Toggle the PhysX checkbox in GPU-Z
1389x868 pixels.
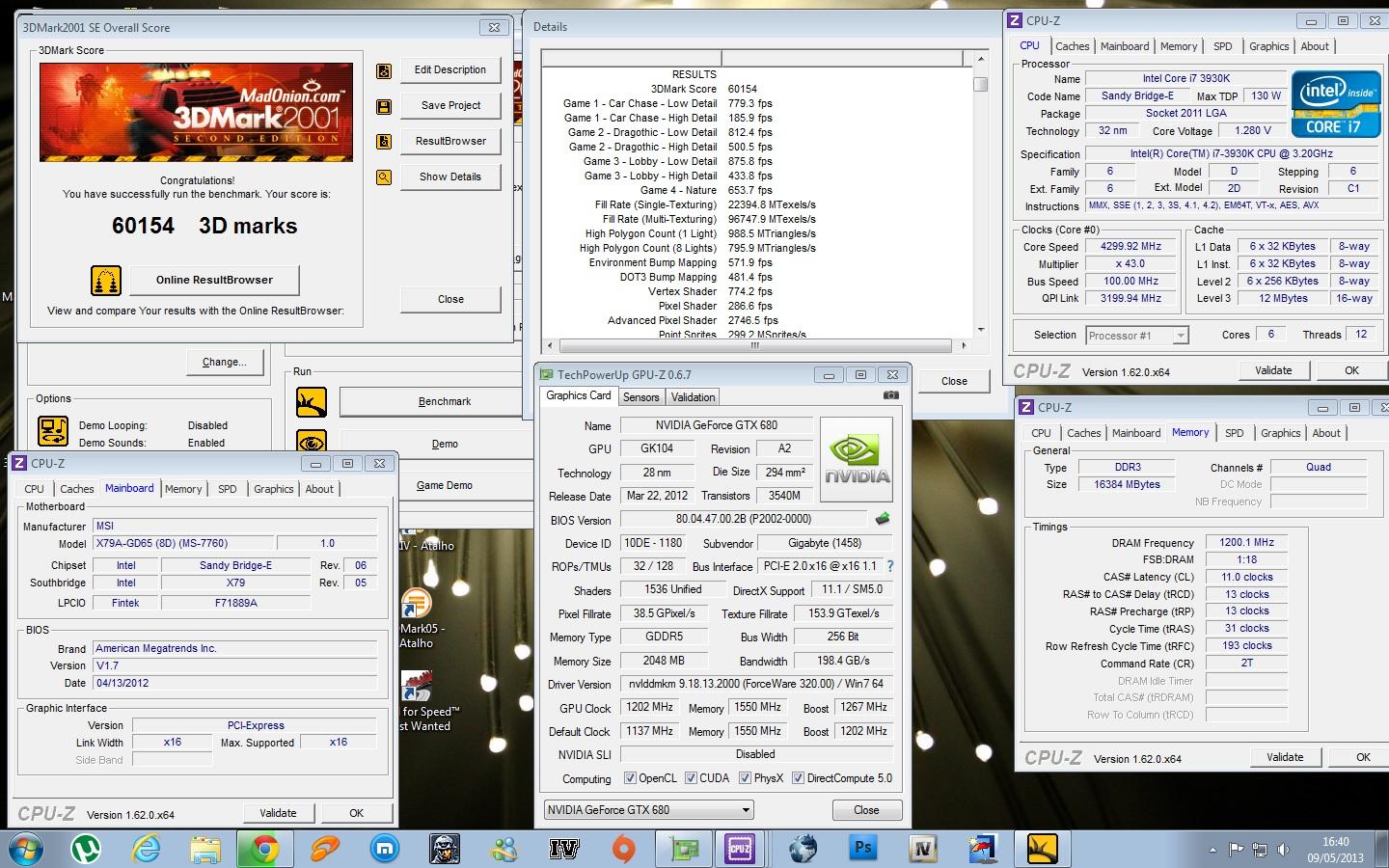[745, 778]
